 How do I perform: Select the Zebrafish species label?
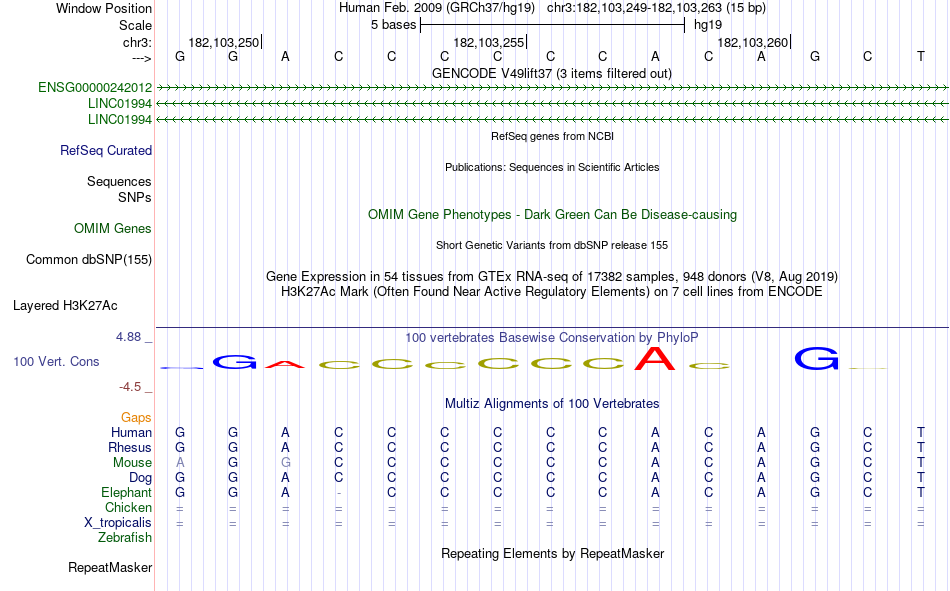click(125, 538)
